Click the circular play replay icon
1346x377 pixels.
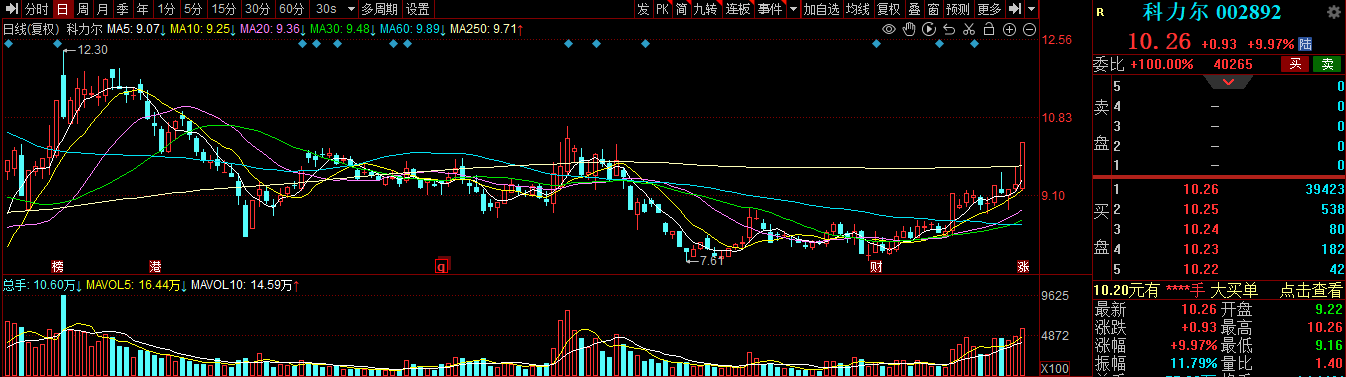(x=929, y=29)
